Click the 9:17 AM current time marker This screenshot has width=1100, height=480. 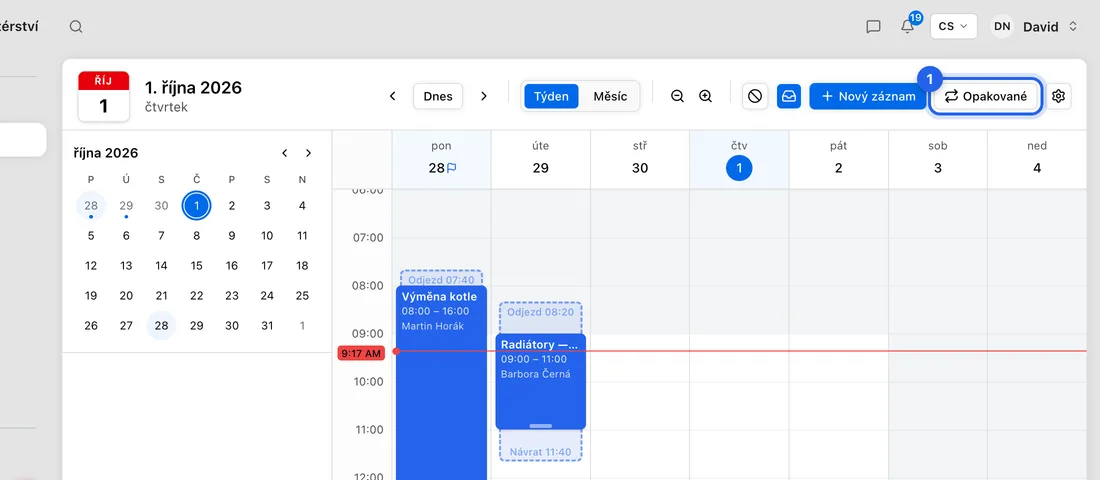[361, 354]
